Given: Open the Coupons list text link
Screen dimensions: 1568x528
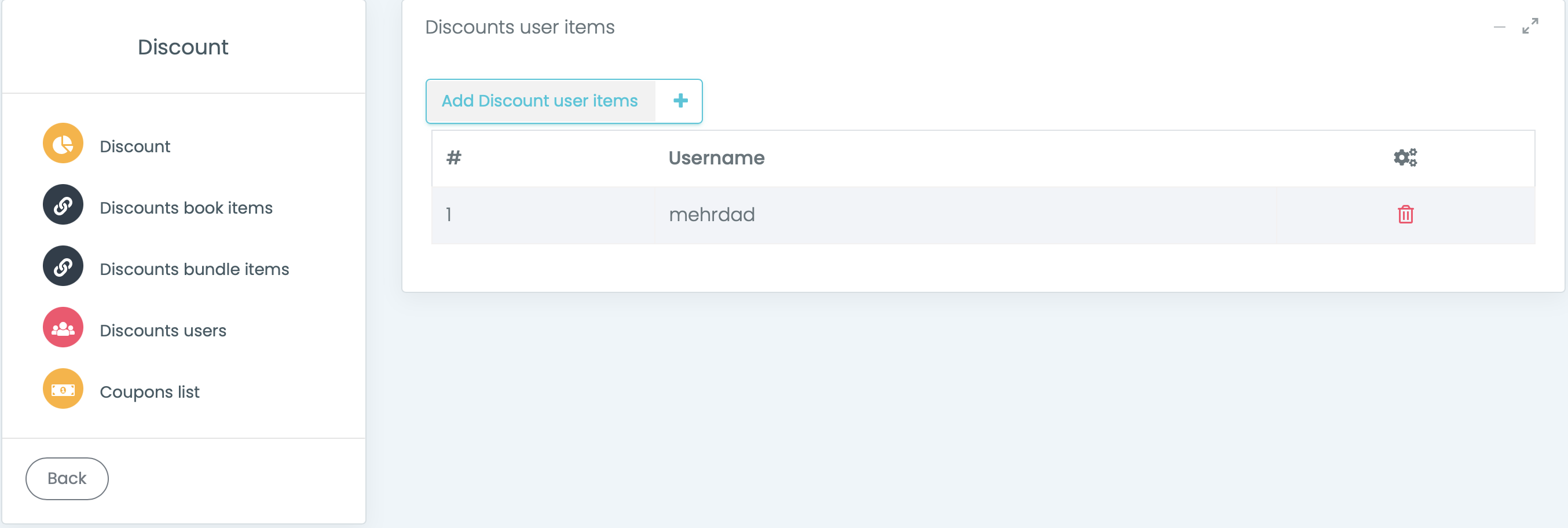Looking at the screenshot, I should coord(149,393).
